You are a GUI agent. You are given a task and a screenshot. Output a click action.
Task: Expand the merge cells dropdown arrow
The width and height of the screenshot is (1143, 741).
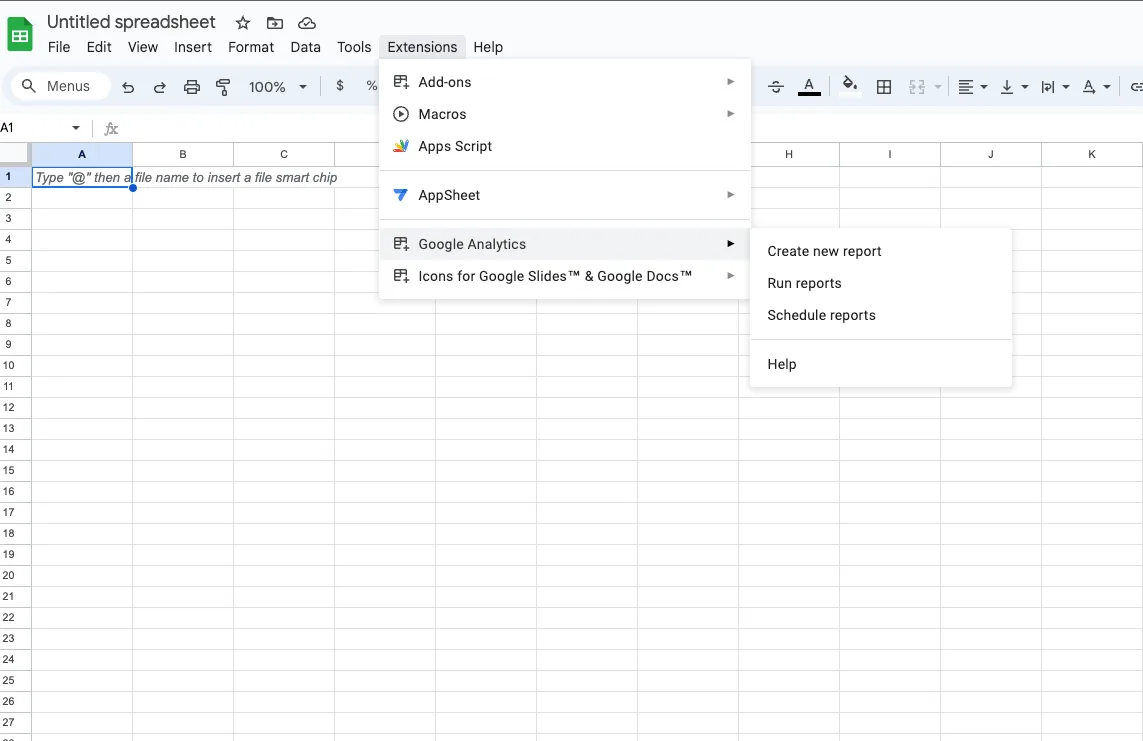click(938, 87)
